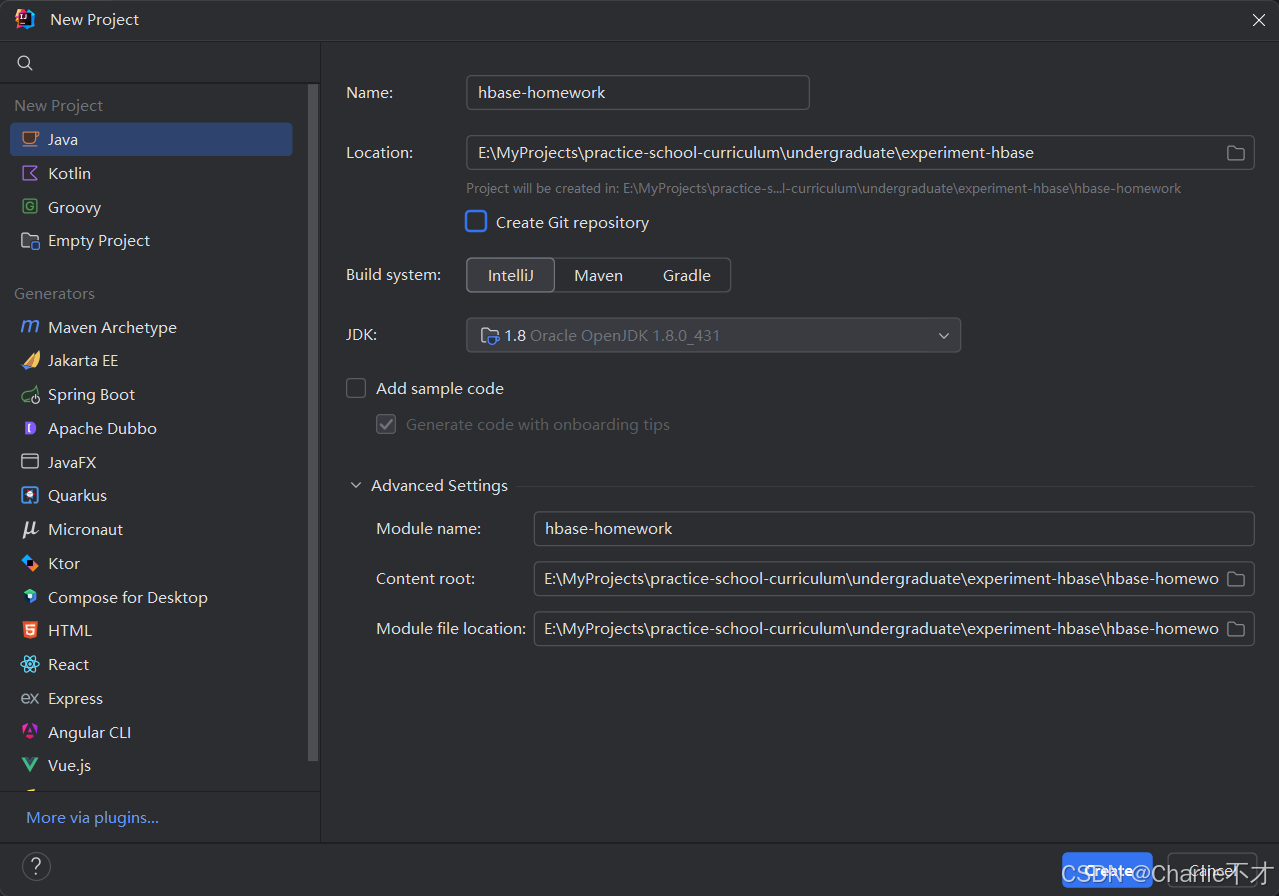
Task: Browse for Content root folder
Action: [1236, 579]
